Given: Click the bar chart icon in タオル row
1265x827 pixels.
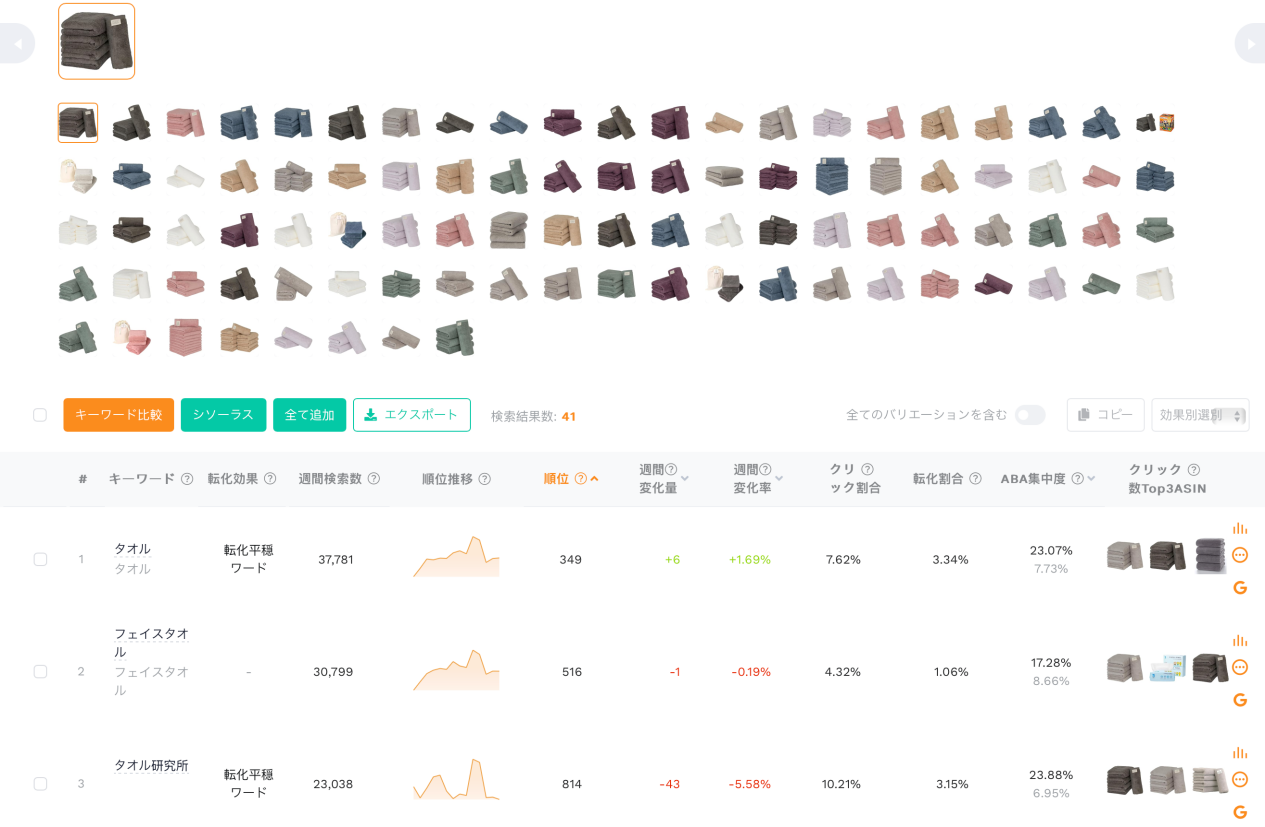Looking at the screenshot, I should [1240, 528].
